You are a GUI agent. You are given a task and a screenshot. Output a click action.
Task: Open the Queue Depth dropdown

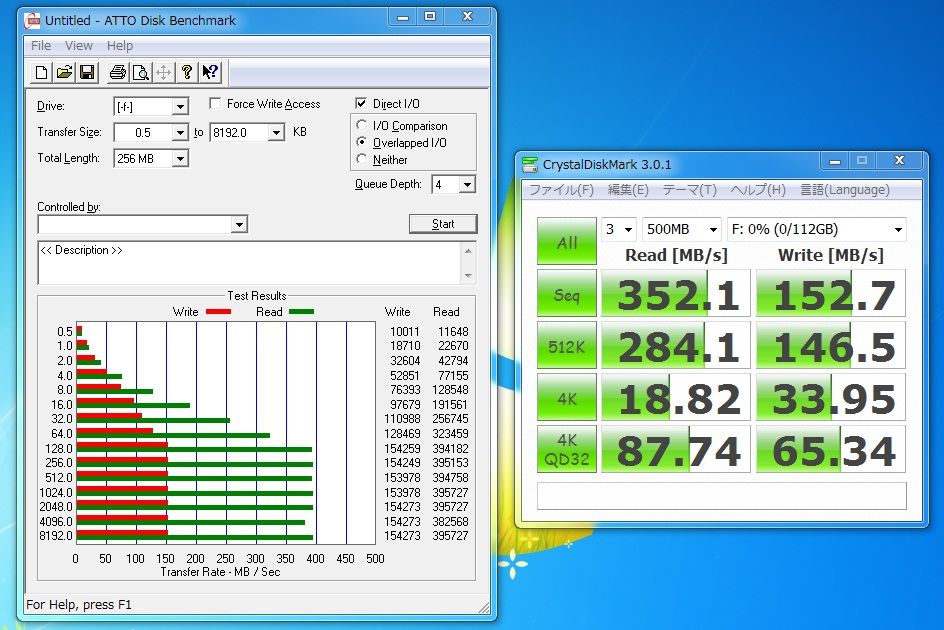[x=467, y=185]
